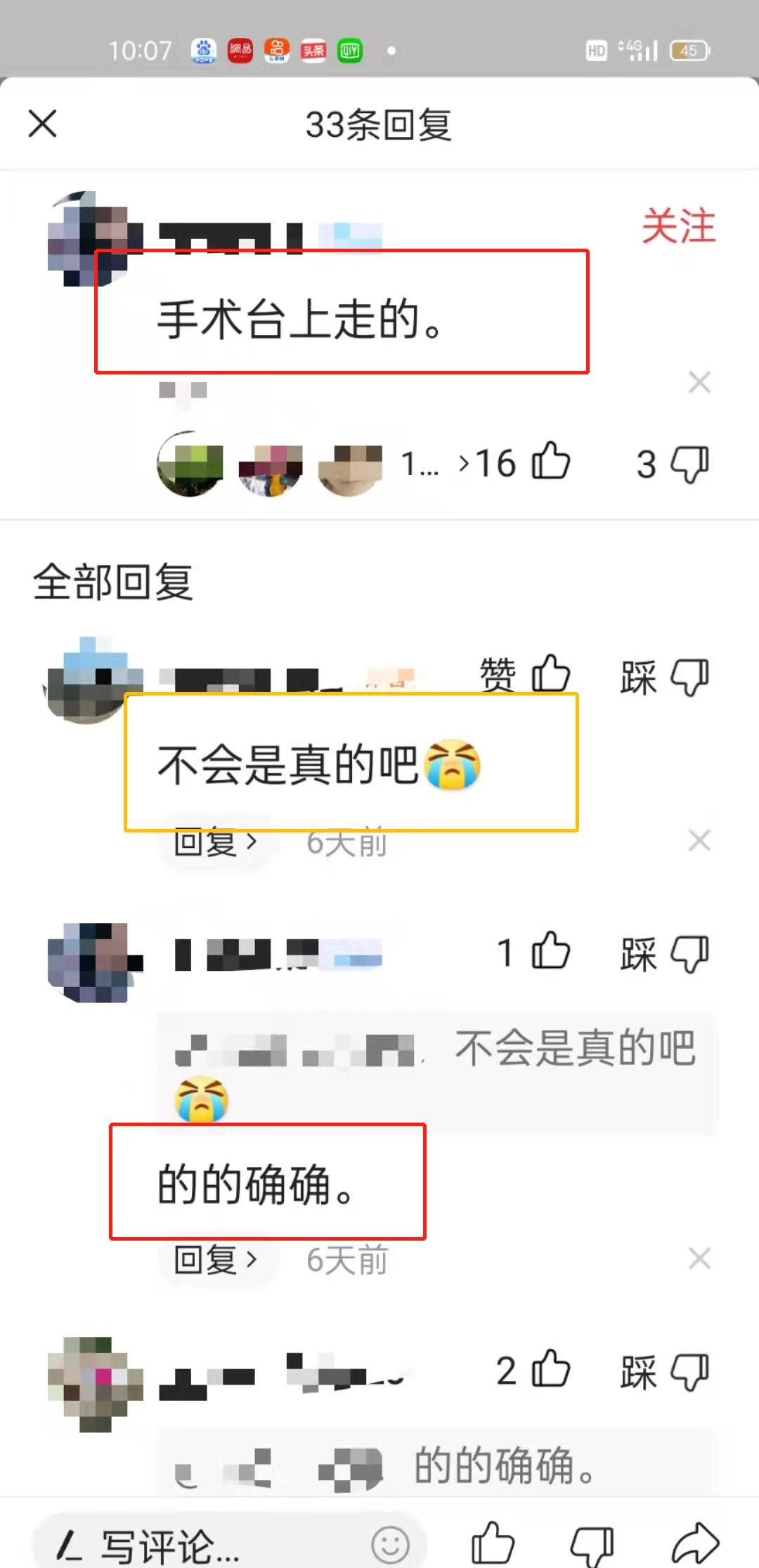759x1568 pixels.
Task: Tap 踩 thumbs-down on first reply
Action: pos(665,677)
